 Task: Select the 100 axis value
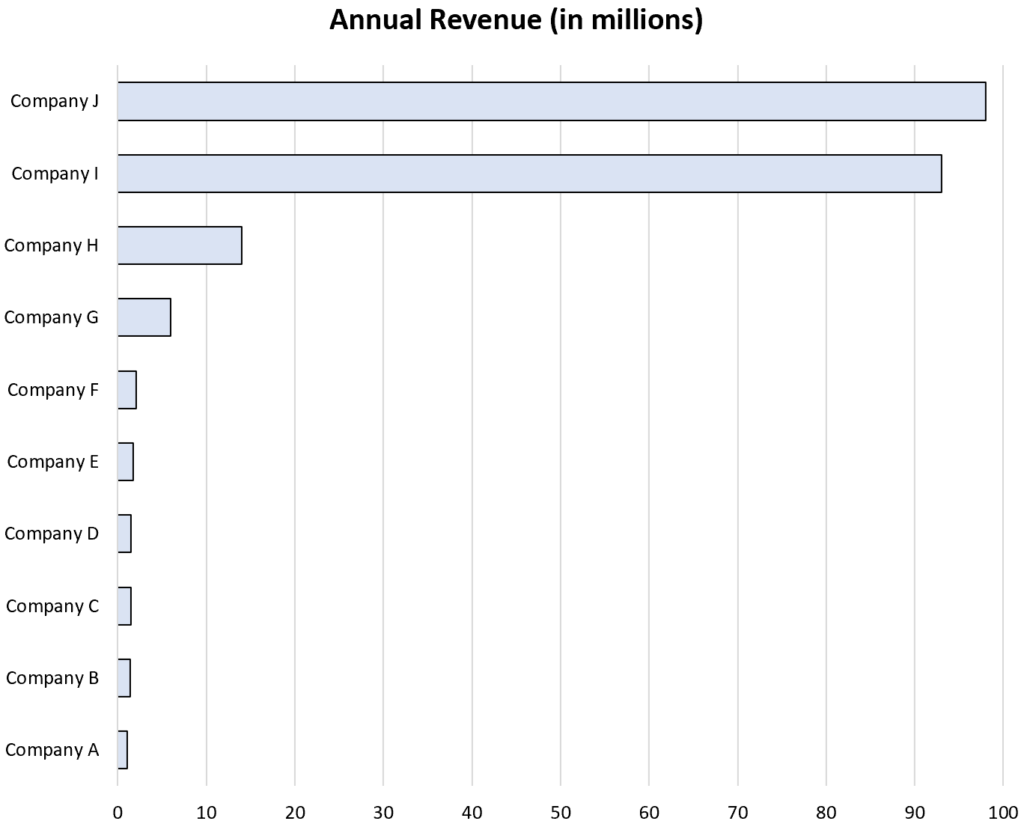[1004, 812]
